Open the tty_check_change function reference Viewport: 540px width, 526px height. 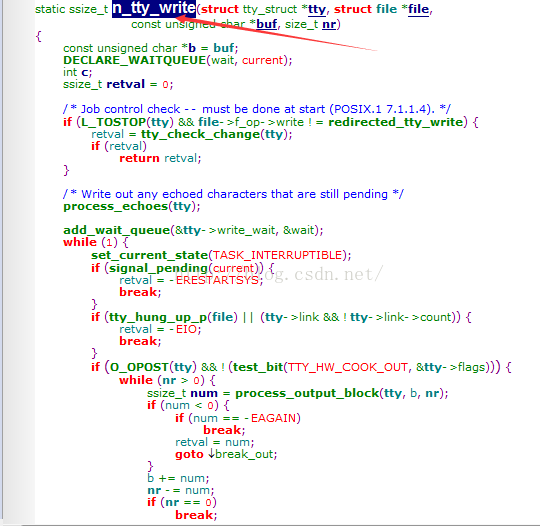click(201, 134)
